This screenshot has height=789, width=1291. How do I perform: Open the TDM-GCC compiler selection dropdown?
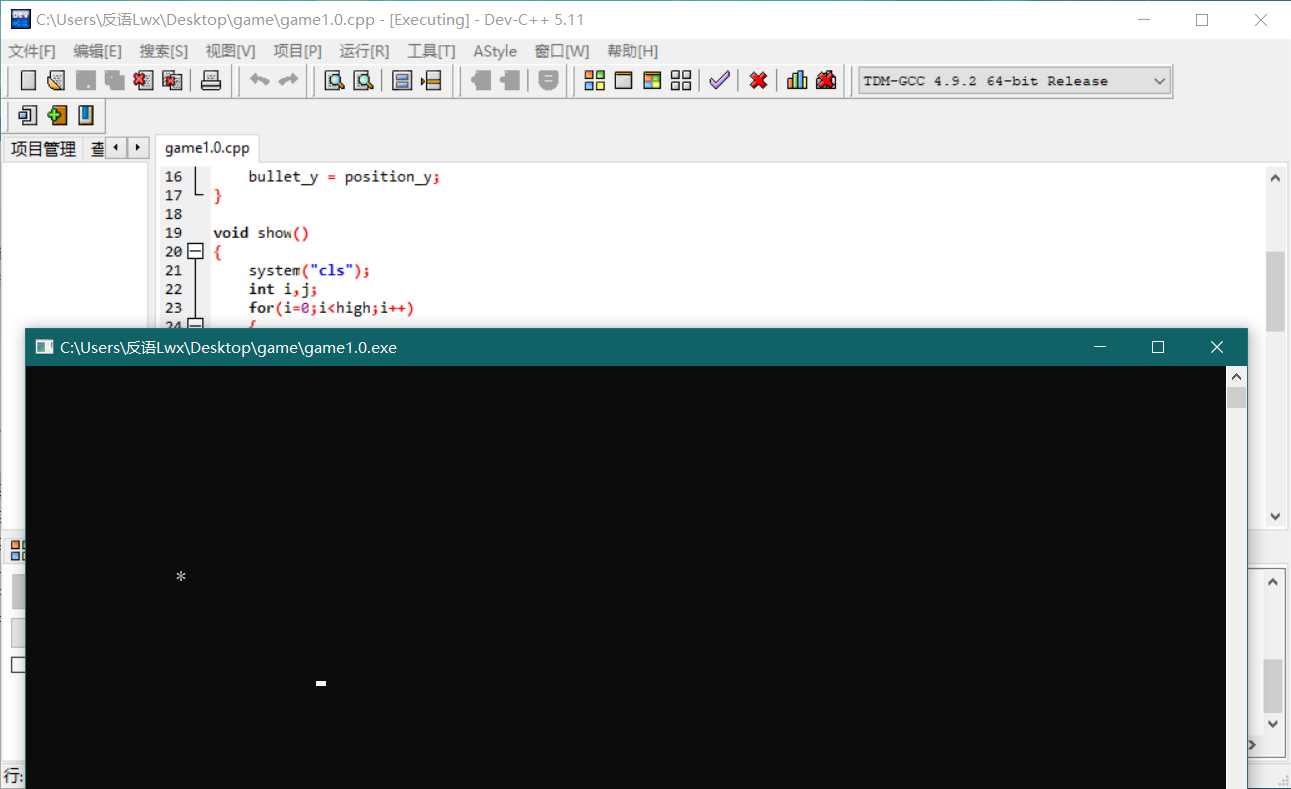[1014, 81]
